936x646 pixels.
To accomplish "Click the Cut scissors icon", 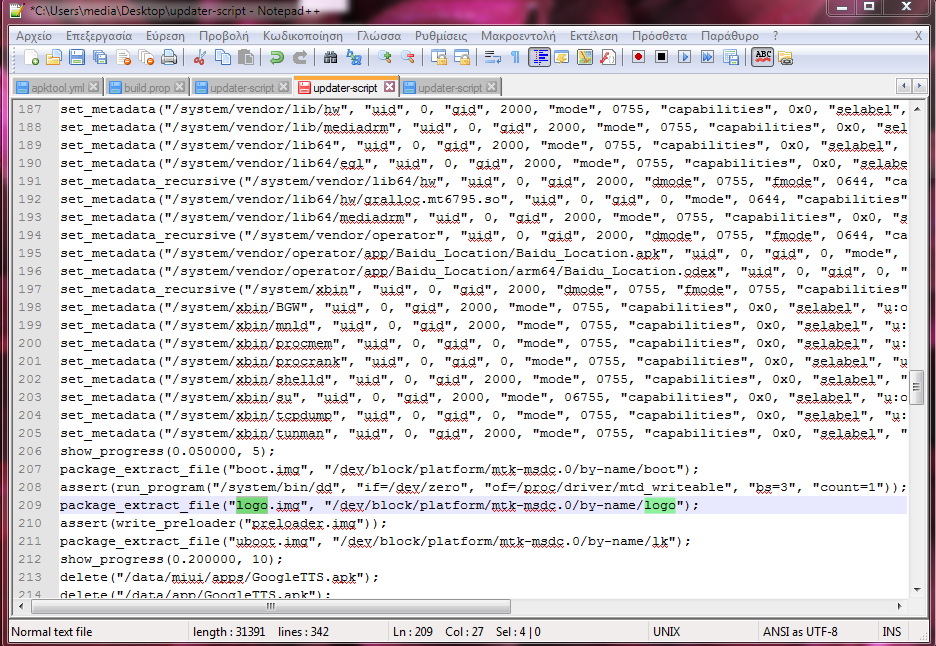I will click(x=200, y=57).
